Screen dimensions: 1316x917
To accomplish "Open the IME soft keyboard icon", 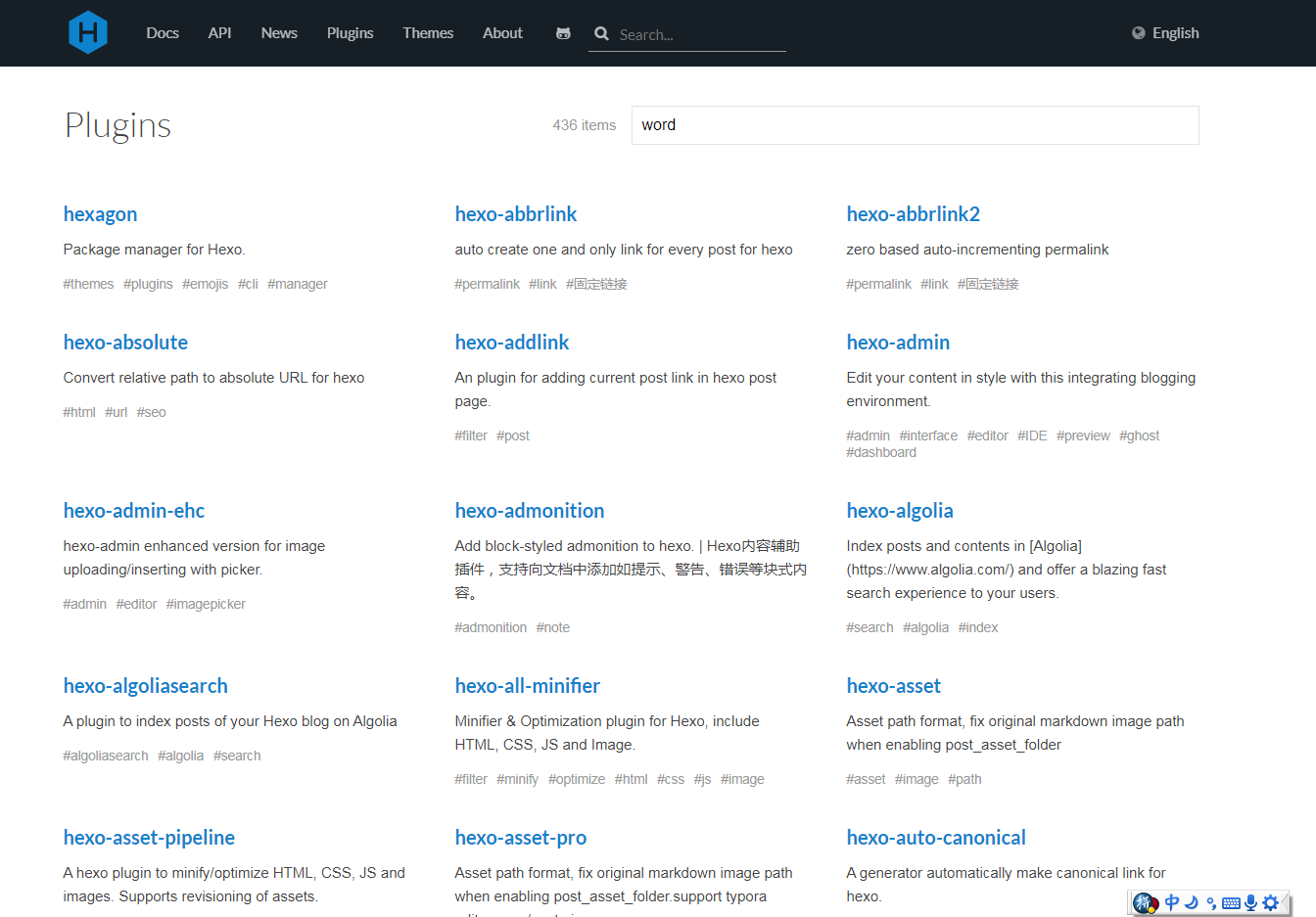I will (x=1232, y=903).
